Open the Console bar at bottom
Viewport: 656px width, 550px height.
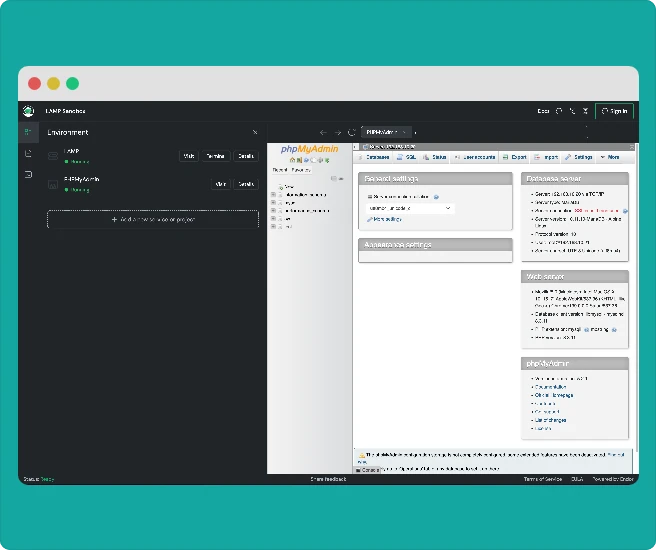pyautogui.click(x=367, y=469)
